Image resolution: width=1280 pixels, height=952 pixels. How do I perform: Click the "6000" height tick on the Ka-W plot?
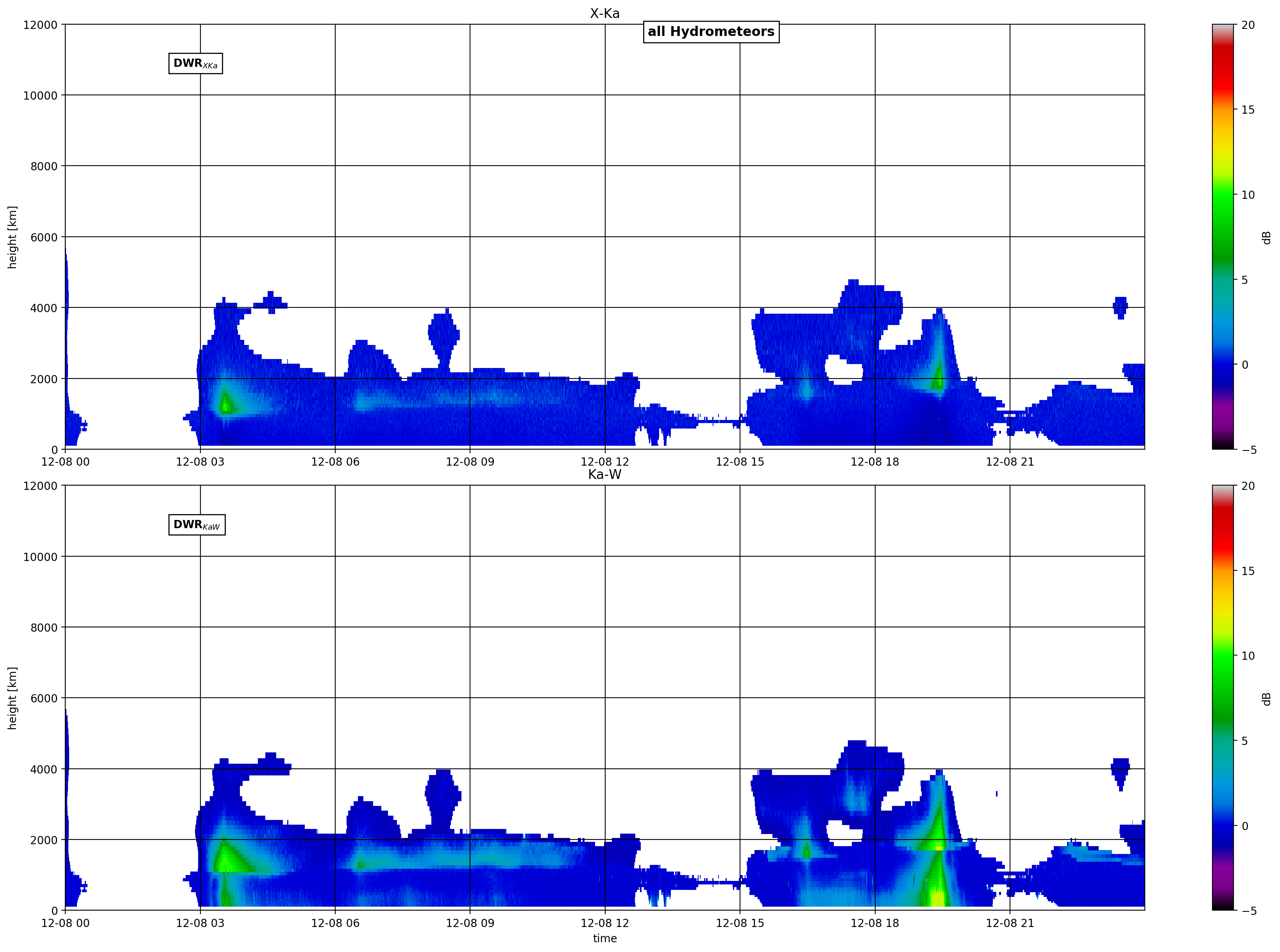[44, 698]
